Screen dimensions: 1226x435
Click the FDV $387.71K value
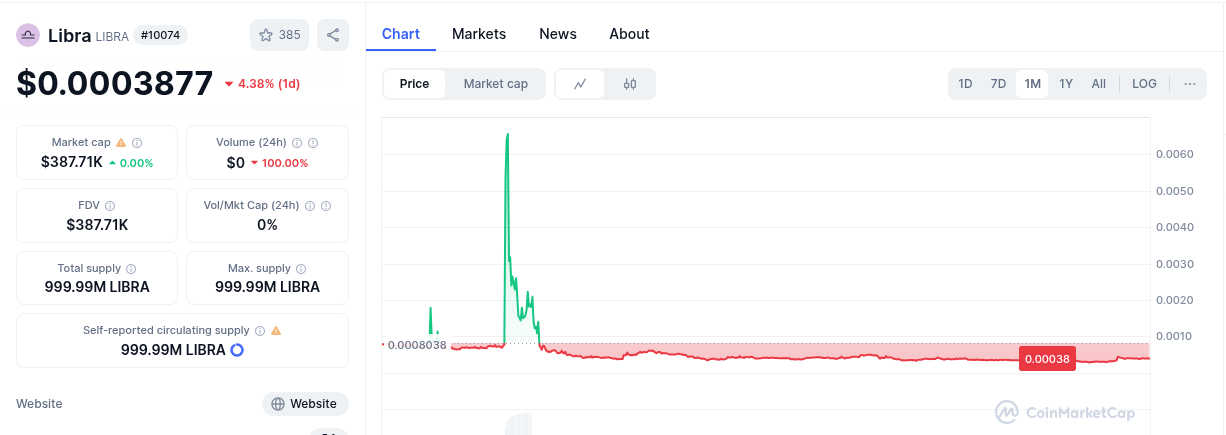click(97, 225)
